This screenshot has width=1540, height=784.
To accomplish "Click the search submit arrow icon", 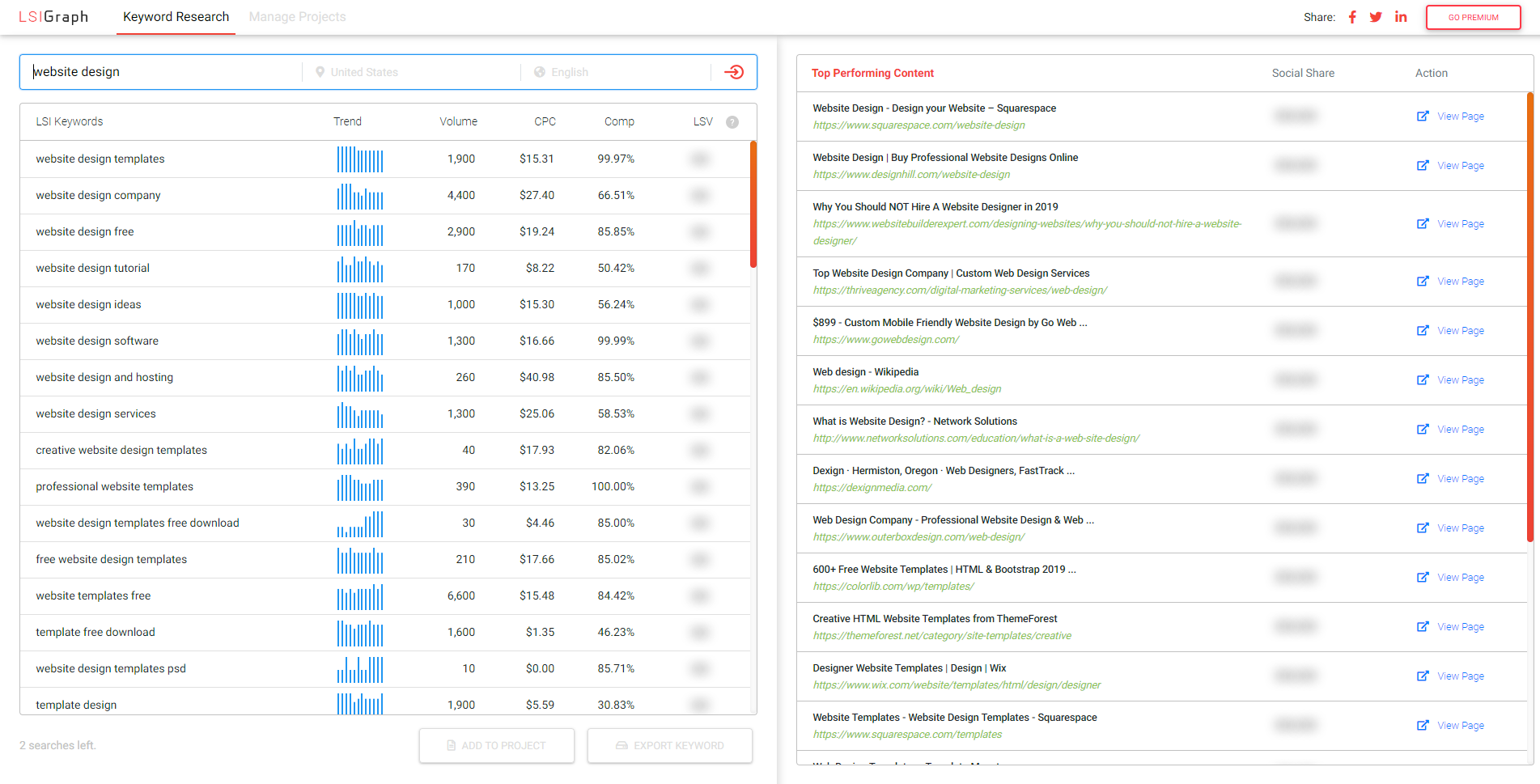I will pyautogui.click(x=734, y=72).
